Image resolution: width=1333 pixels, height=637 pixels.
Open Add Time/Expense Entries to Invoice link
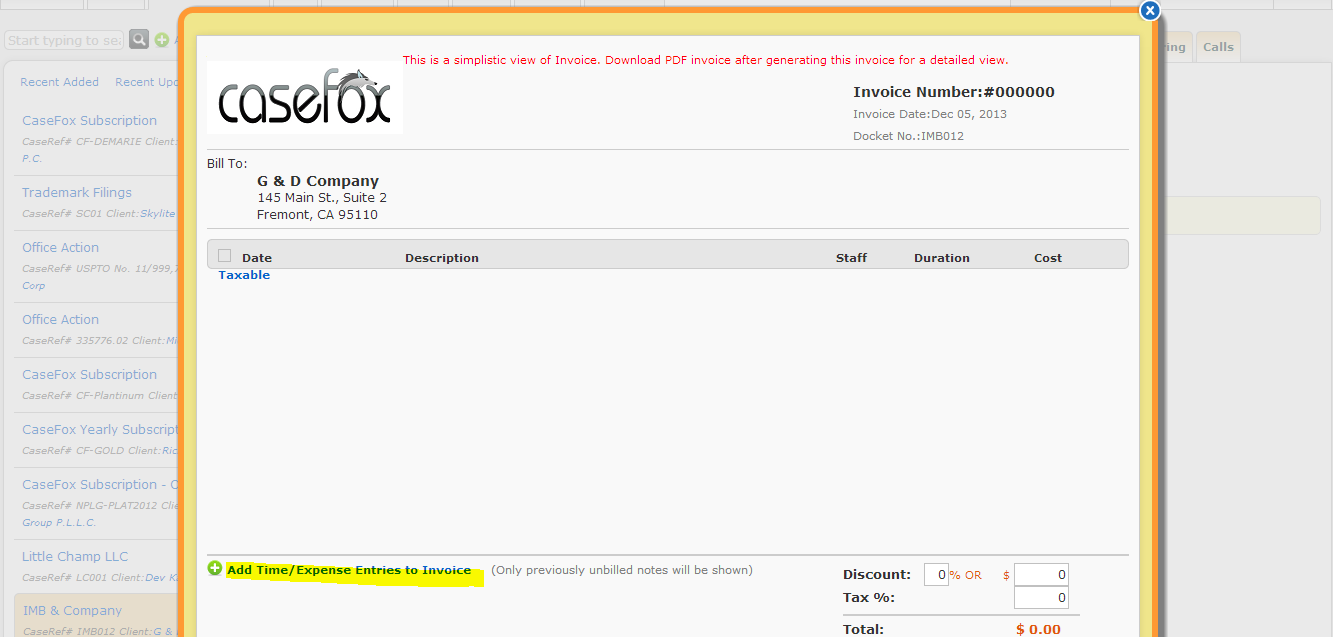tap(349, 570)
